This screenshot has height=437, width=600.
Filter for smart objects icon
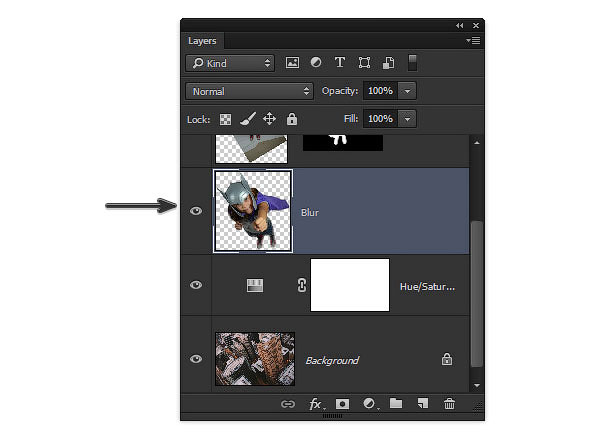(388, 63)
